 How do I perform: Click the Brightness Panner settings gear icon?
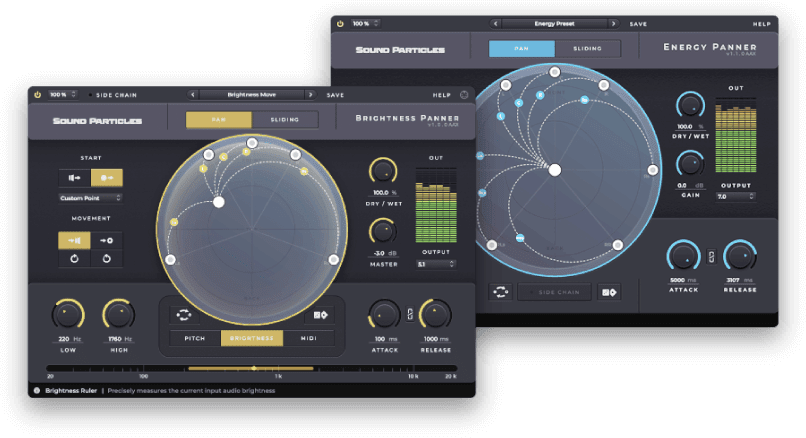[x=464, y=95]
